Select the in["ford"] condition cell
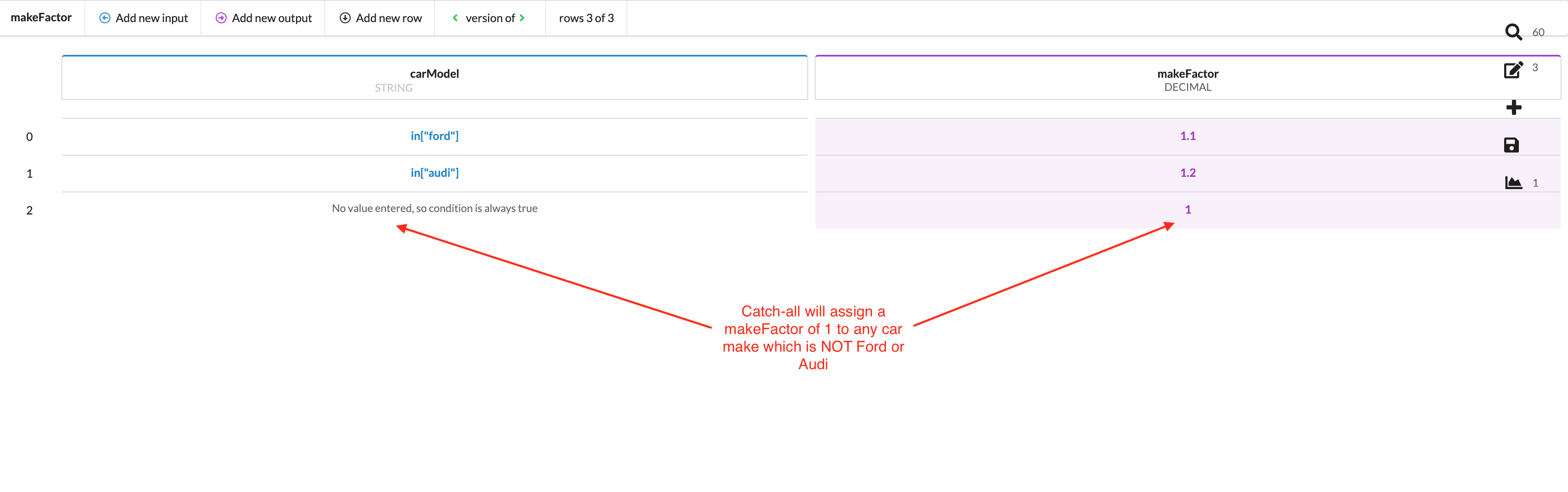Image resolution: width=1568 pixels, height=492 pixels. coord(435,136)
